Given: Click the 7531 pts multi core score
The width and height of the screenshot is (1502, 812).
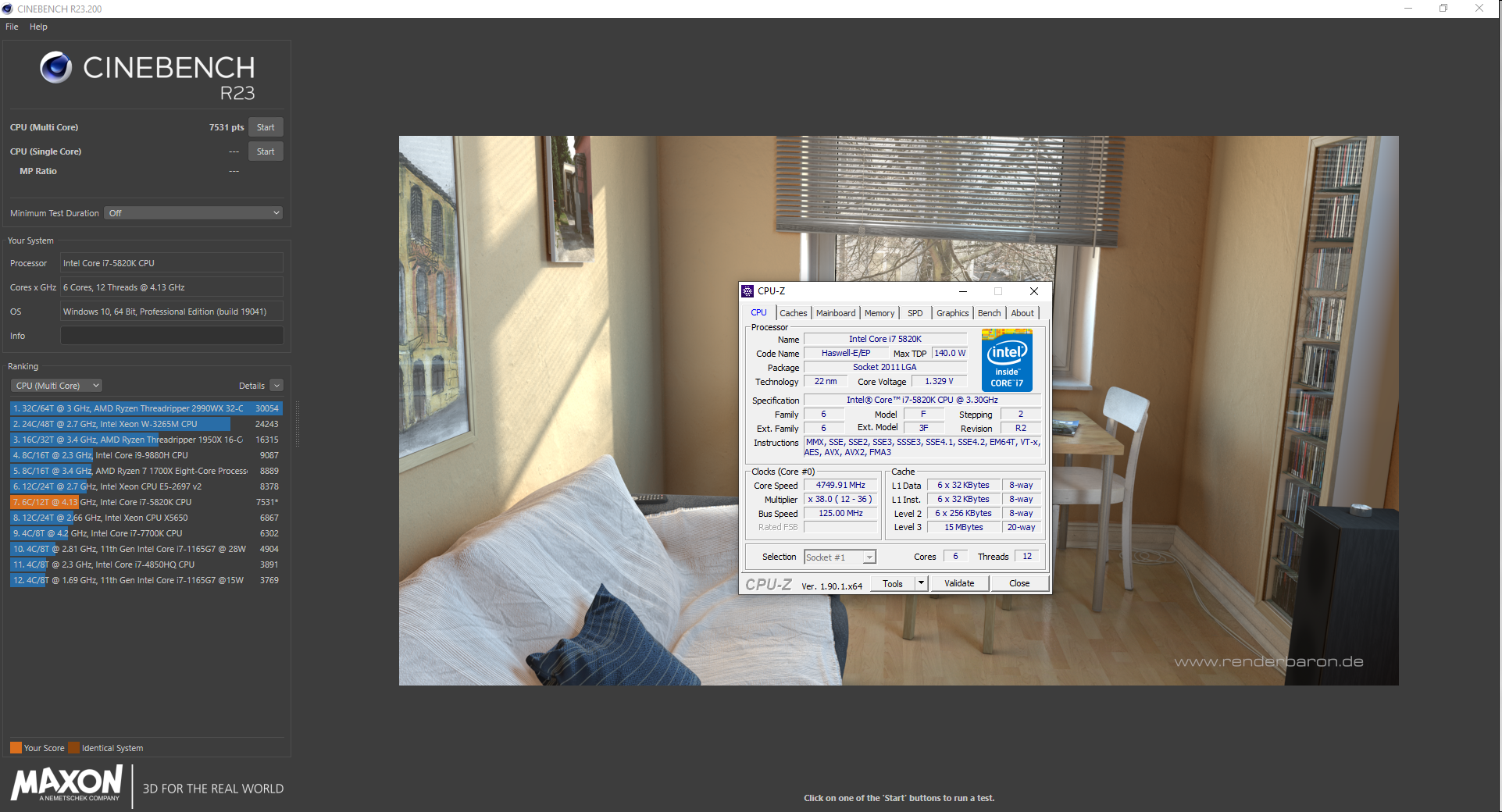Looking at the screenshot, I should 227,127.
